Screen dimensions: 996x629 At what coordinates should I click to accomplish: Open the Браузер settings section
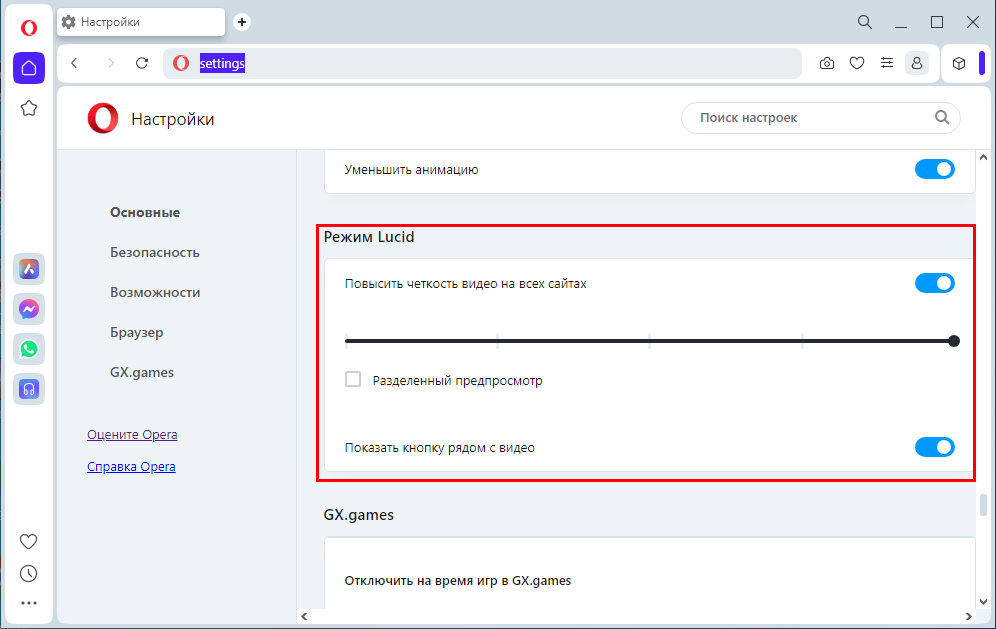(x=137, y=332)
